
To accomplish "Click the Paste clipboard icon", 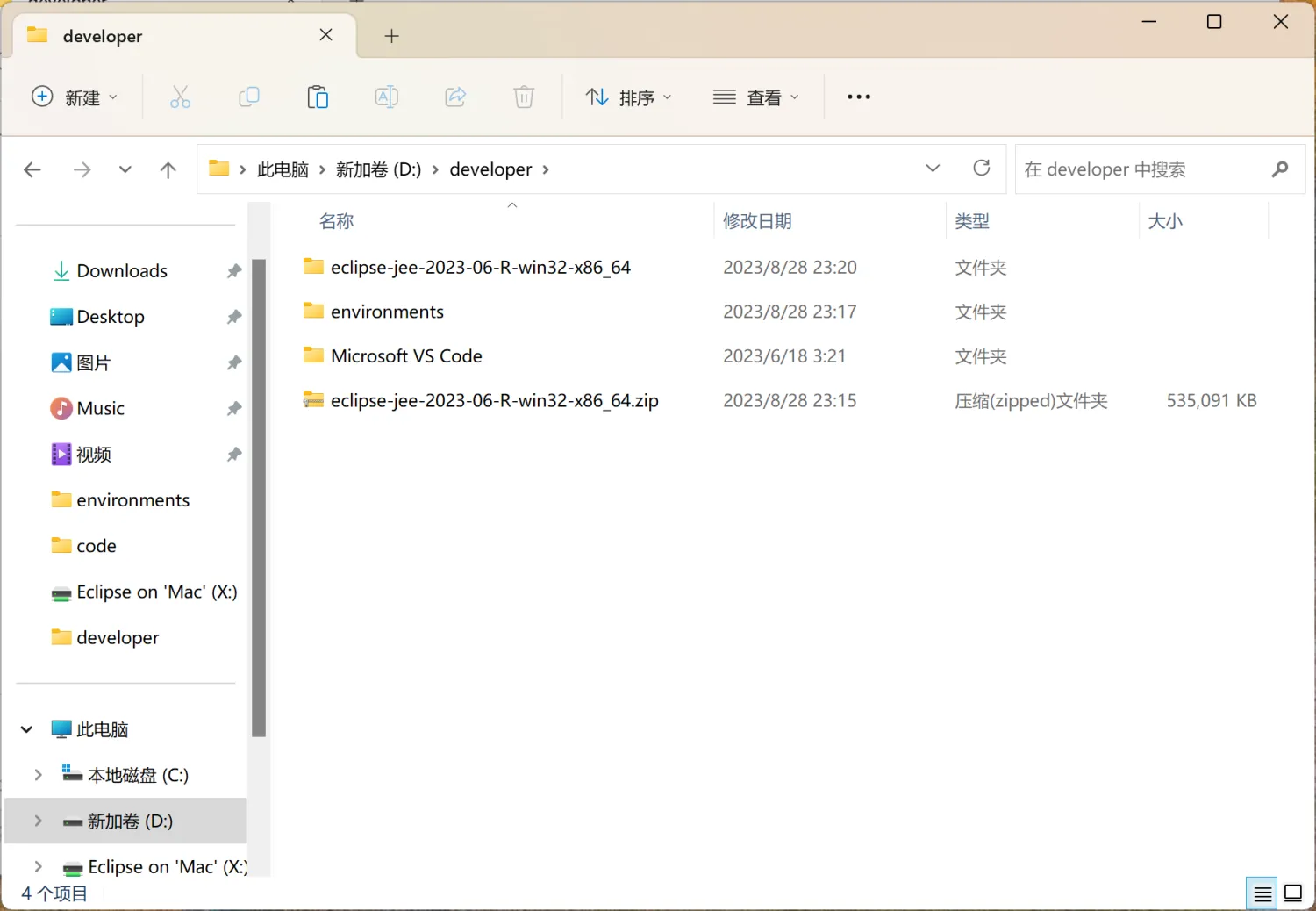I will pyautogui.click(x=318, y=97).
